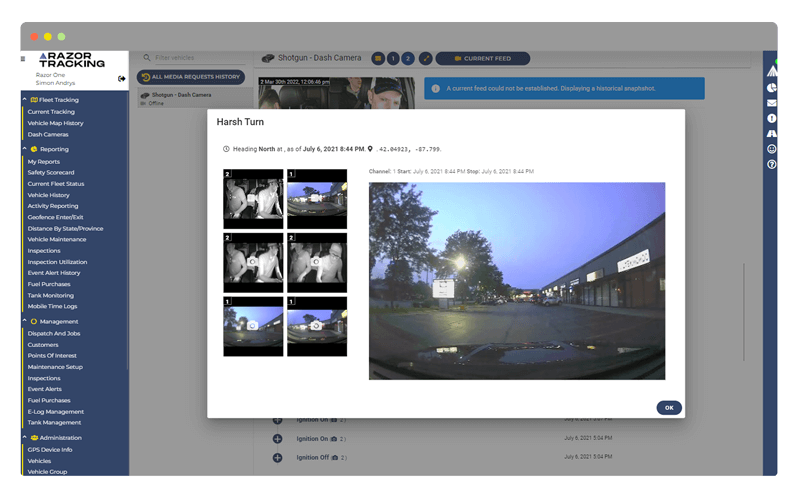Click the plus icon beside Ignition Off row

coord(278,458)
